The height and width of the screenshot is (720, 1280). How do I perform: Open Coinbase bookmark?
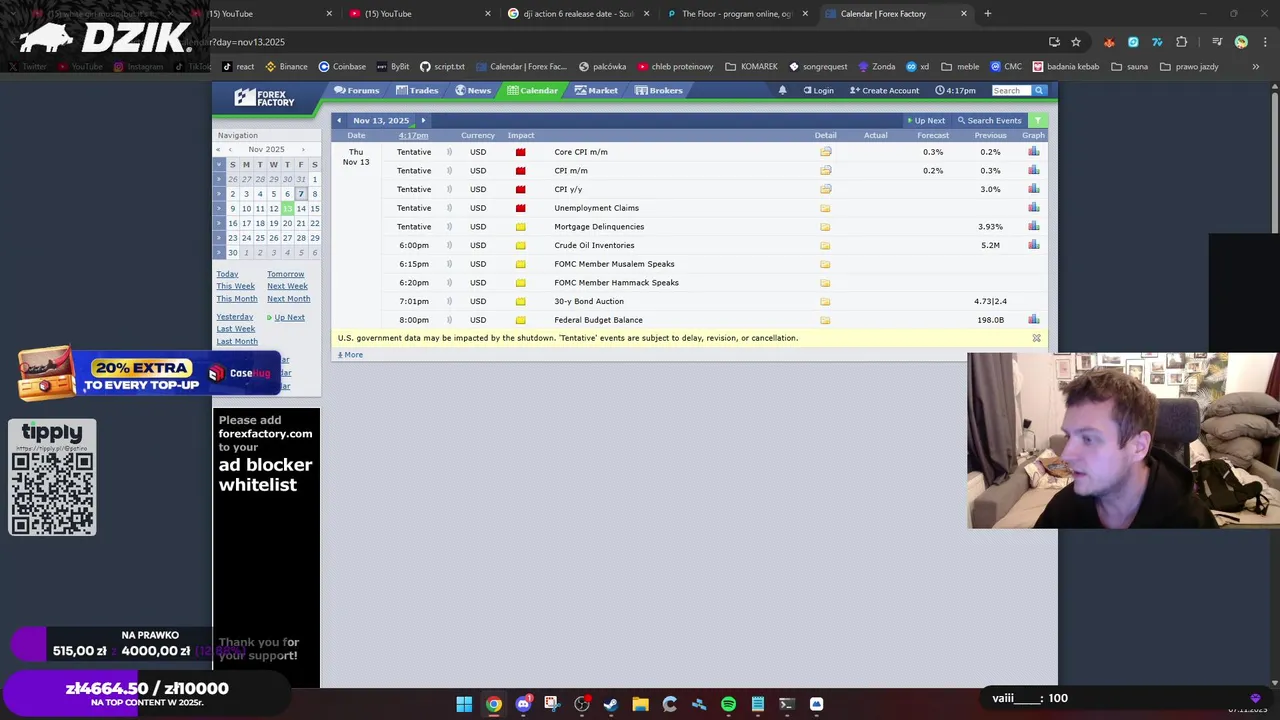pyautogui.click(x=342, y=67)
